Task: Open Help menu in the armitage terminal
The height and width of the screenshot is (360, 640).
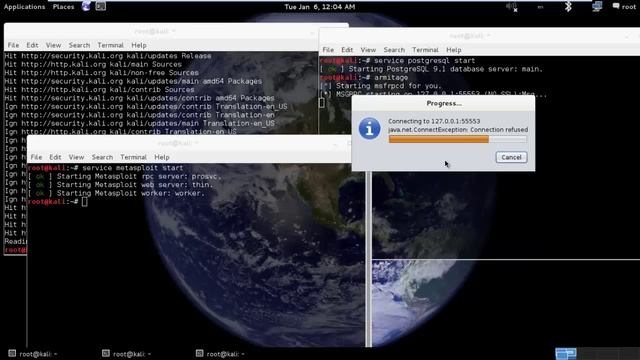Action: pyautogui.click(x=453, y=50)
